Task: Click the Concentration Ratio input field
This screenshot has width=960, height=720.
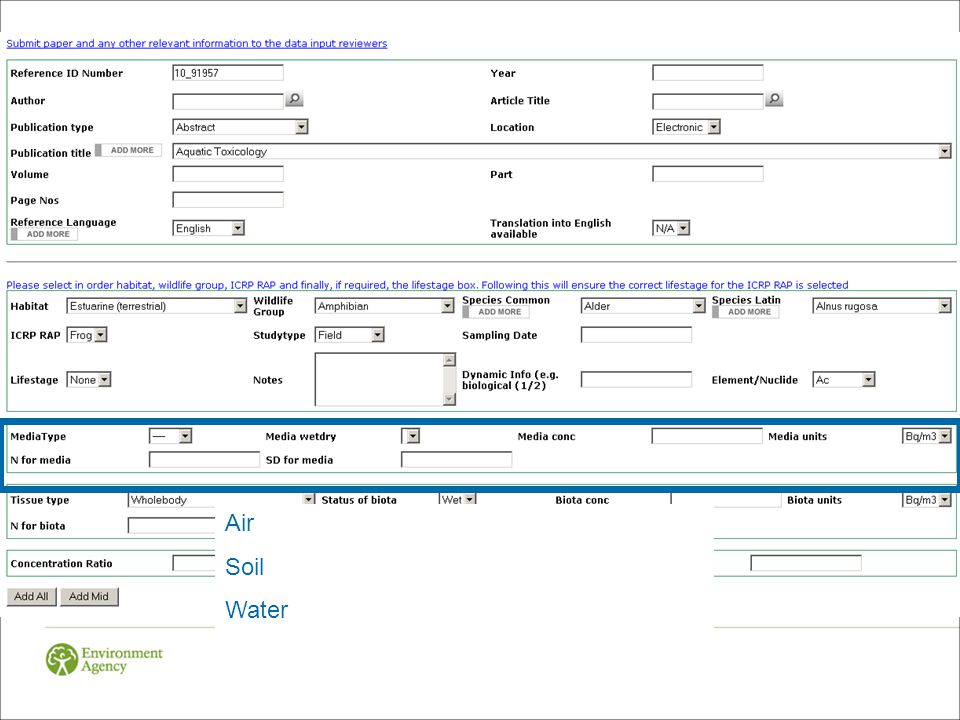Action: [x=194, y=563]
